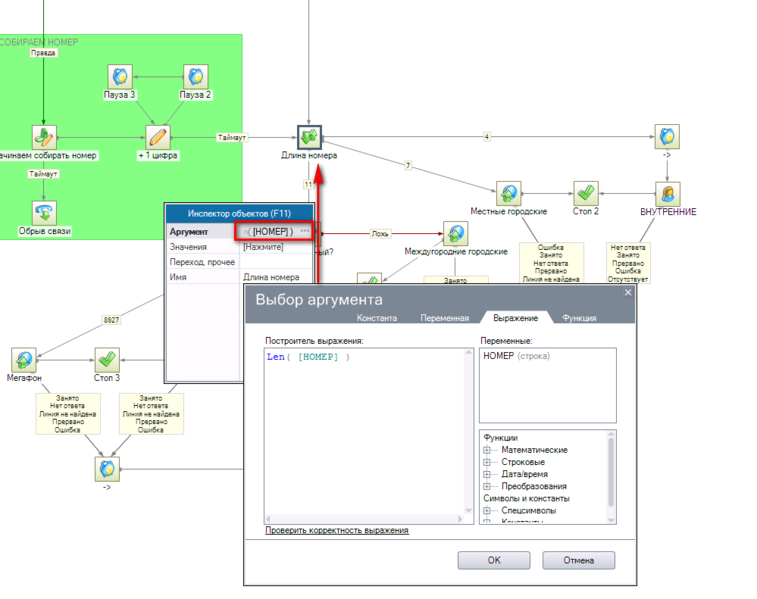
Task: Click the error note under Местные городские
Action: click(x=551, y=263)
